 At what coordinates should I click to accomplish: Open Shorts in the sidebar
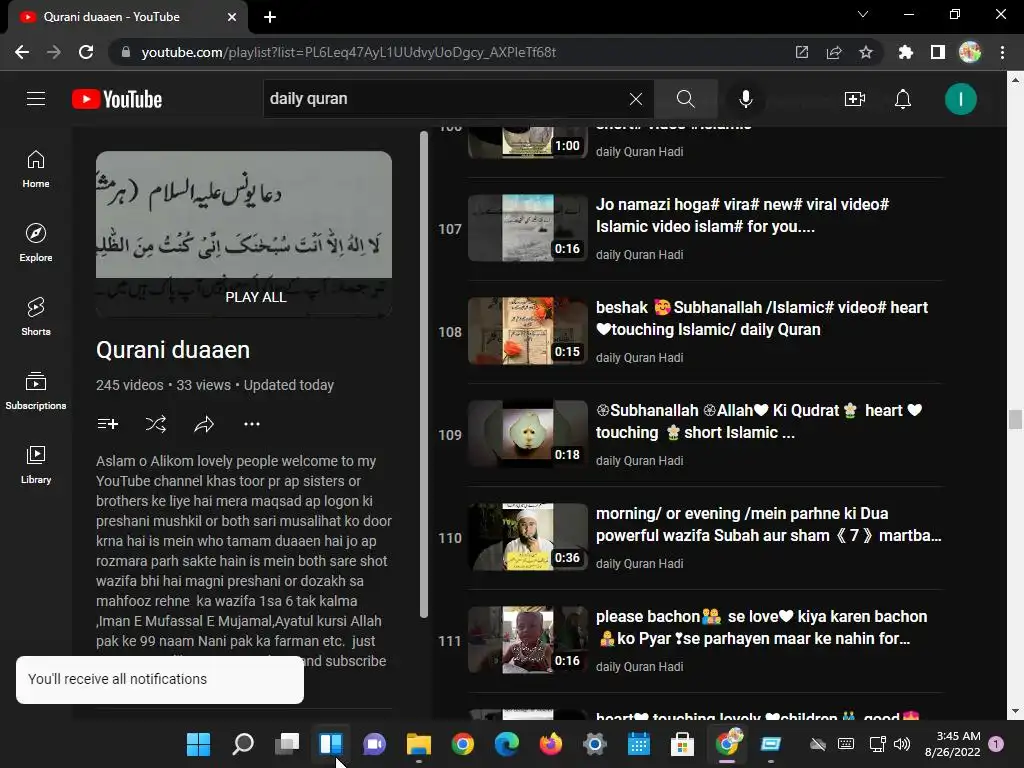pos(36,317)
